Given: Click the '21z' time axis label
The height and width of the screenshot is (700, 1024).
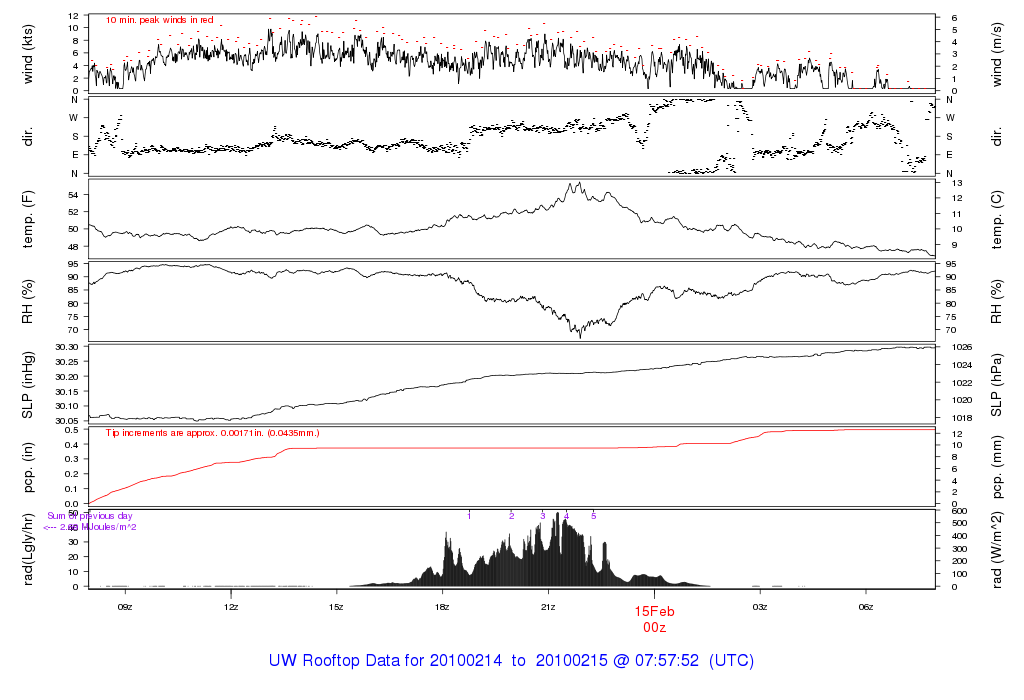Looking at the screenshot, I should [548, 607].
